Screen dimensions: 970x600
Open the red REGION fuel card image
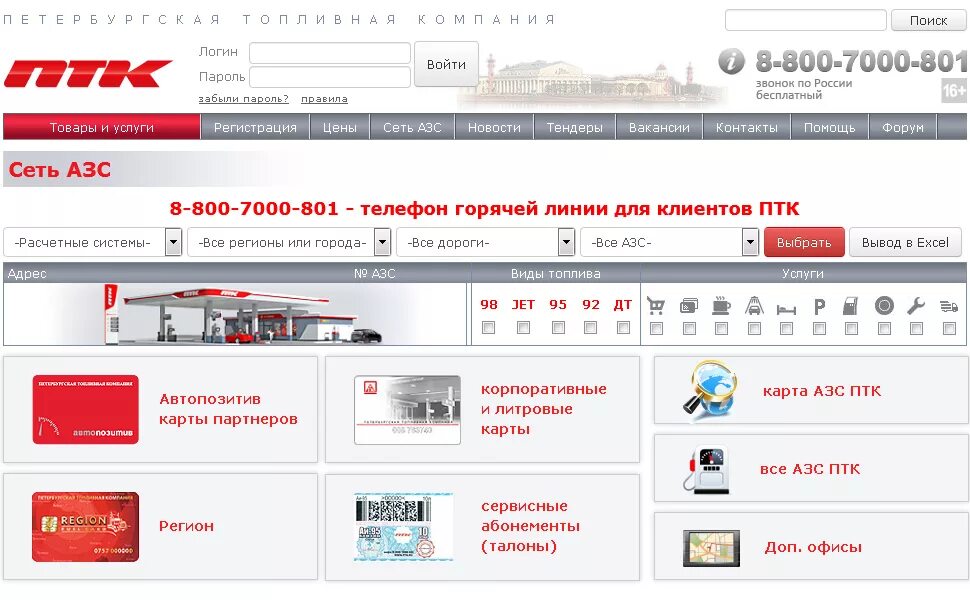(85, 526)
